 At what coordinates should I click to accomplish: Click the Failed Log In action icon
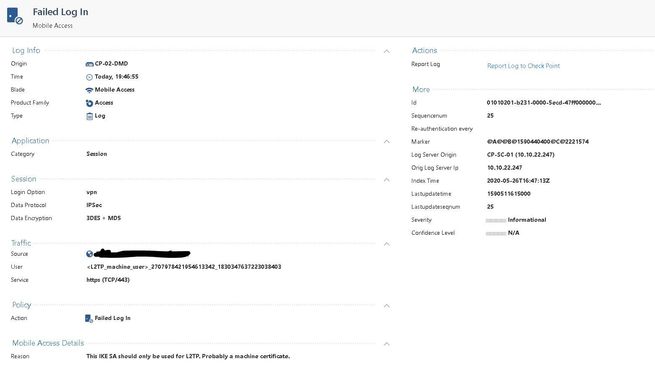click(89, 318)
